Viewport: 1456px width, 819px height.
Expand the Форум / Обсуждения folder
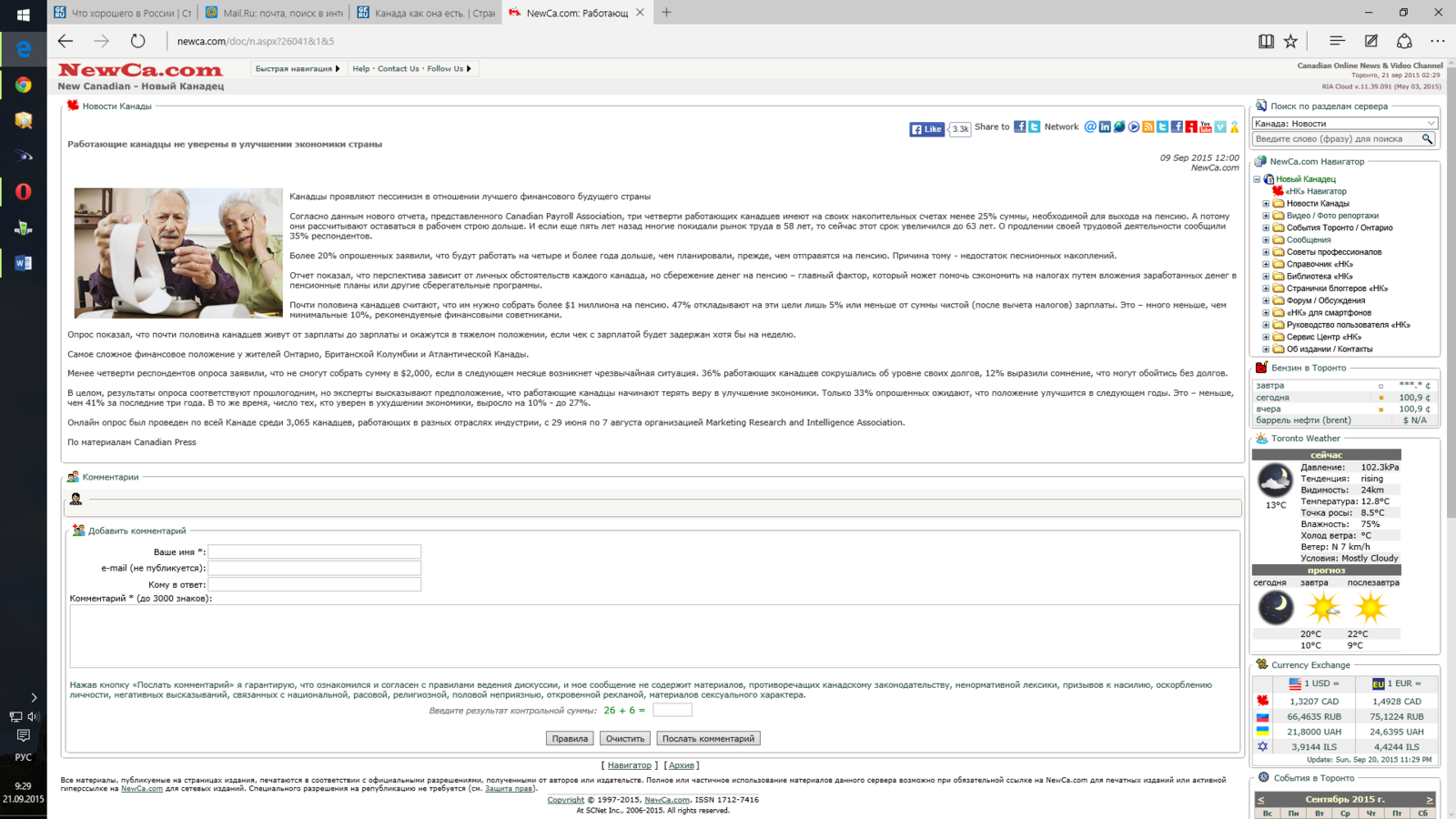[1266, 300]
